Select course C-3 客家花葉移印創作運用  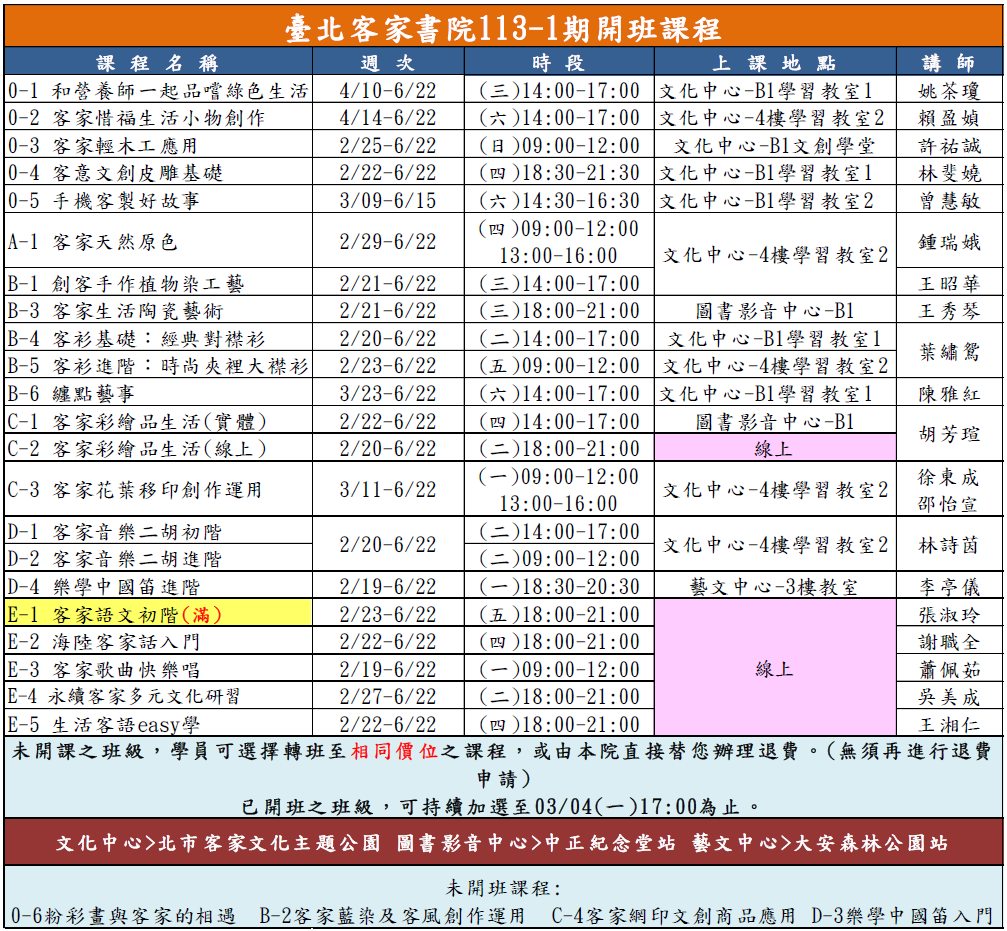tap(135, 489)
